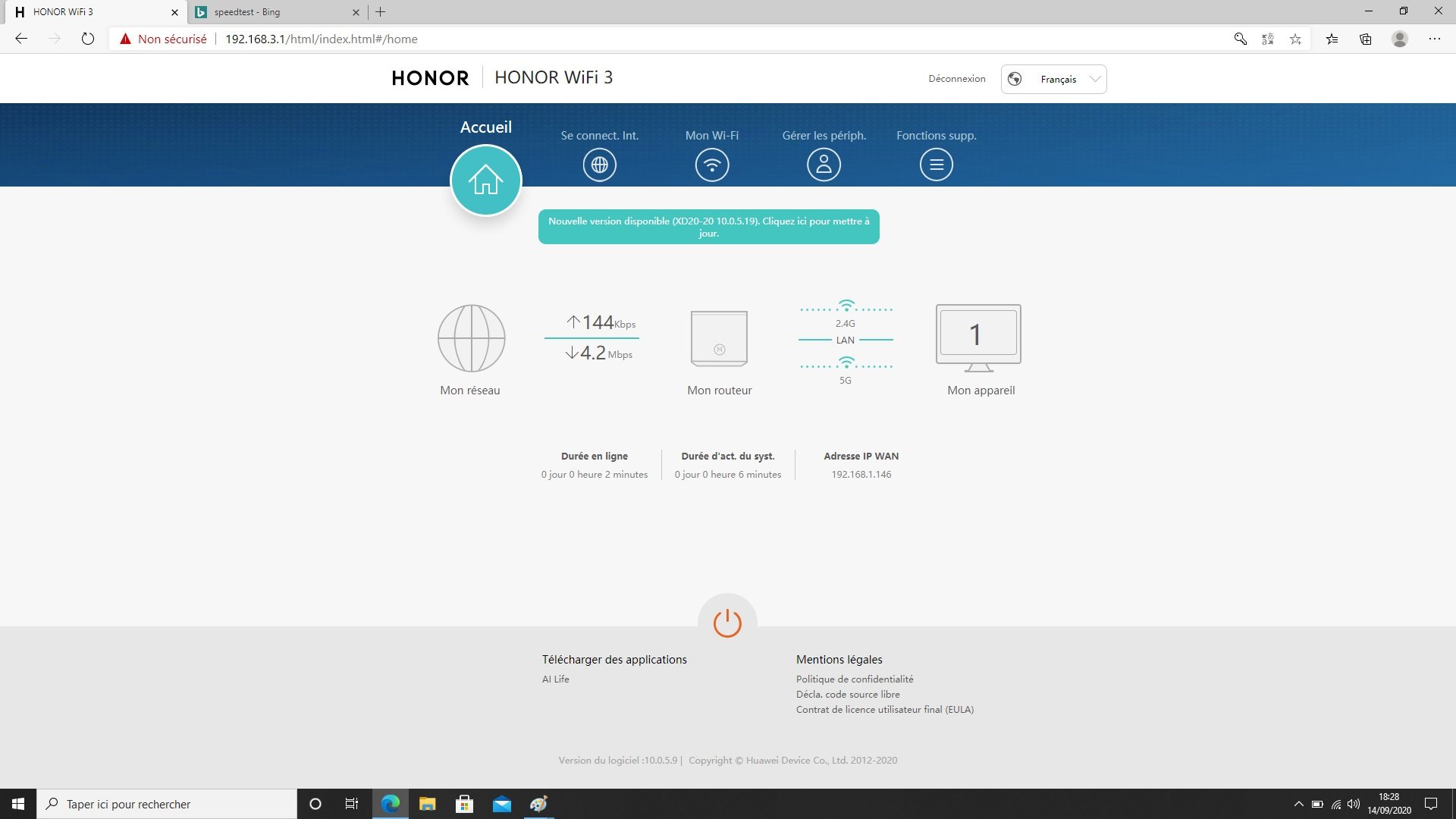This screenshot has height=819, width=1456.
Task: Select Mon Wi-Fi menu label
Action: tap(712, 136)
